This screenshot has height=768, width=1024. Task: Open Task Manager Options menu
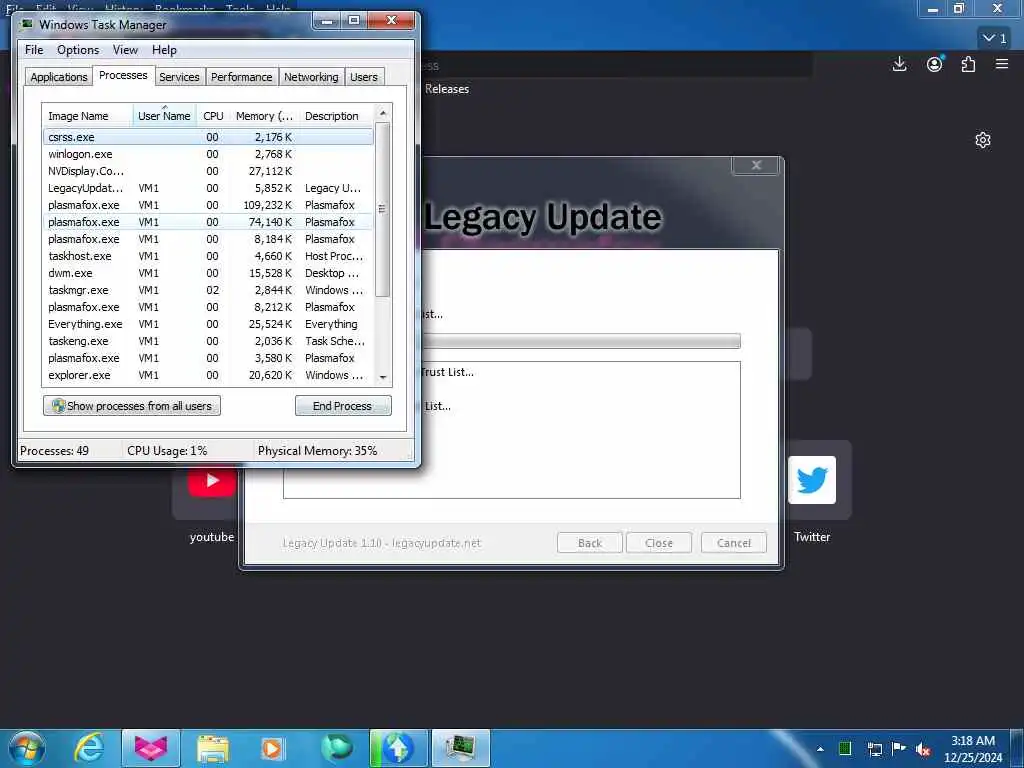(x=78, y=50)
